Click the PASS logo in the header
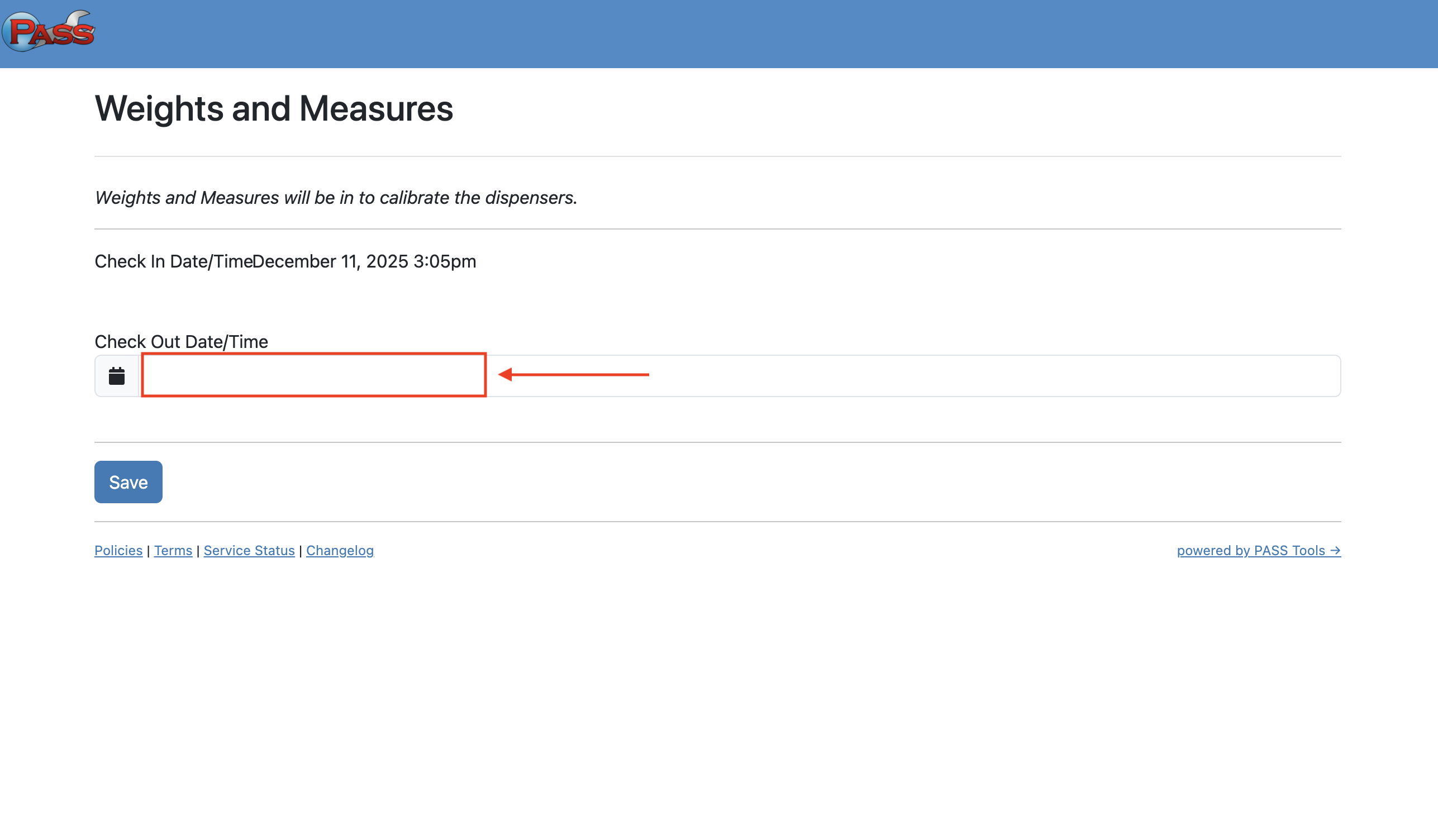Screen dimensions: 1438x840 [49, 31]
